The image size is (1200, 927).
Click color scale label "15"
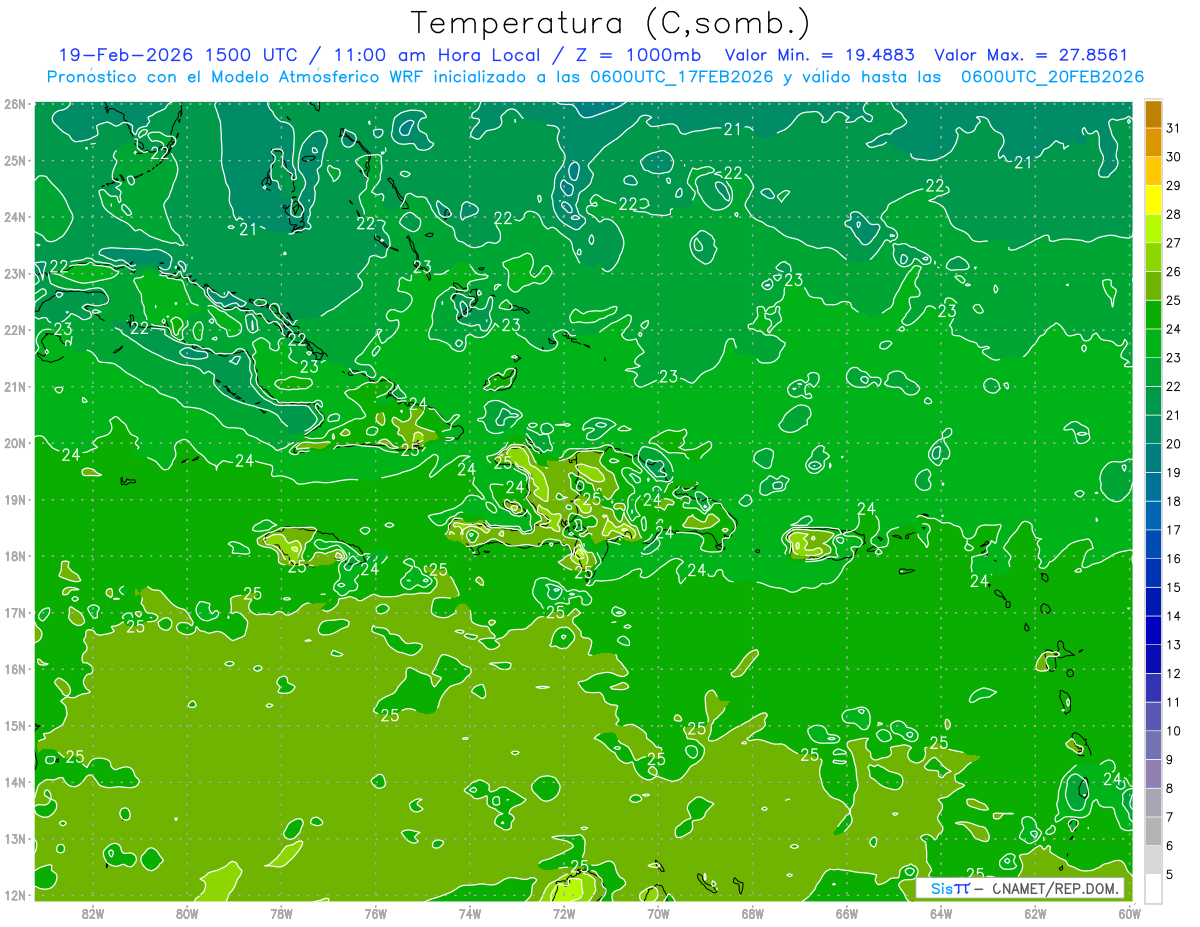coord(1174,587)
